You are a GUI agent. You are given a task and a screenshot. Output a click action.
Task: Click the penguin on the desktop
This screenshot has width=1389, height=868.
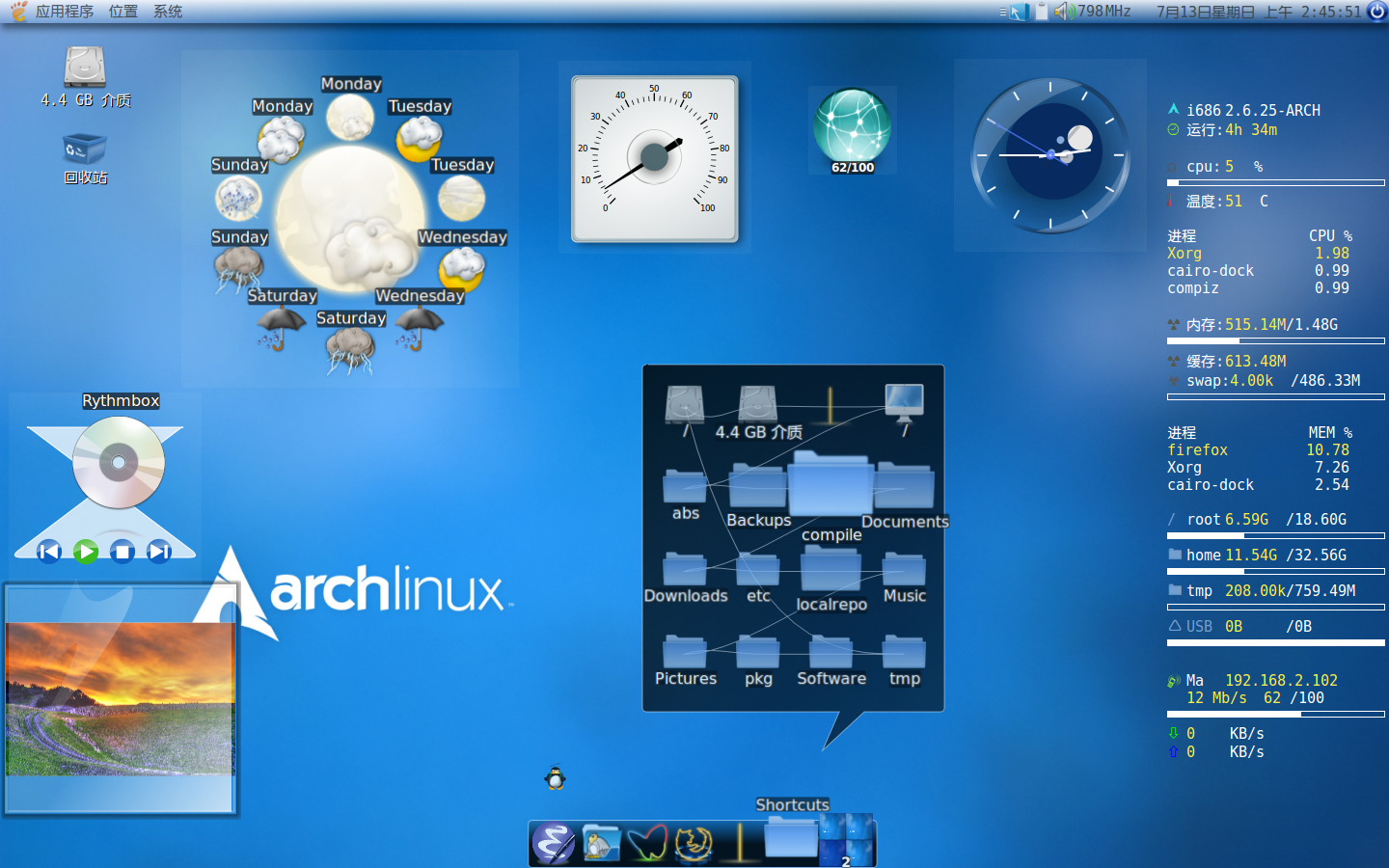[x=555, y=777]
